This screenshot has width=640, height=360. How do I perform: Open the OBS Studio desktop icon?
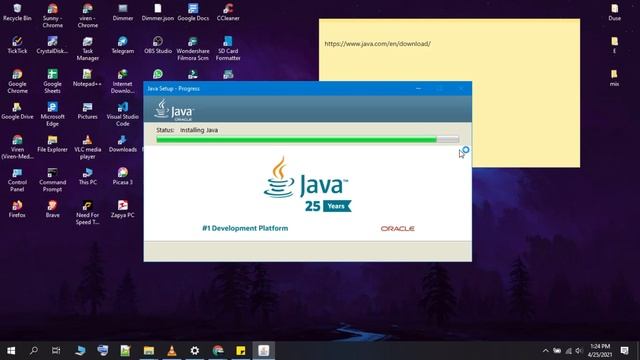coord(158,45)
